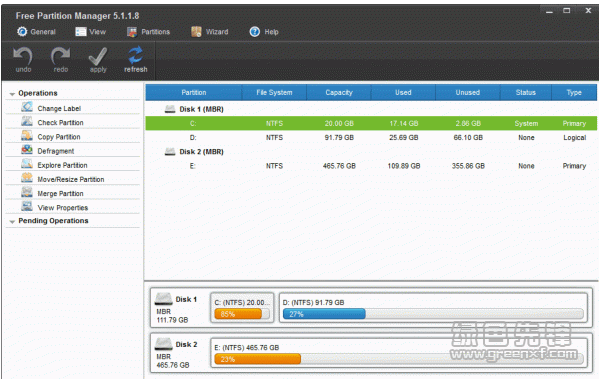Collapse the Pending Operations section
Image resolution: width=599 pixels, height=379 pixels.
(12, 221)
